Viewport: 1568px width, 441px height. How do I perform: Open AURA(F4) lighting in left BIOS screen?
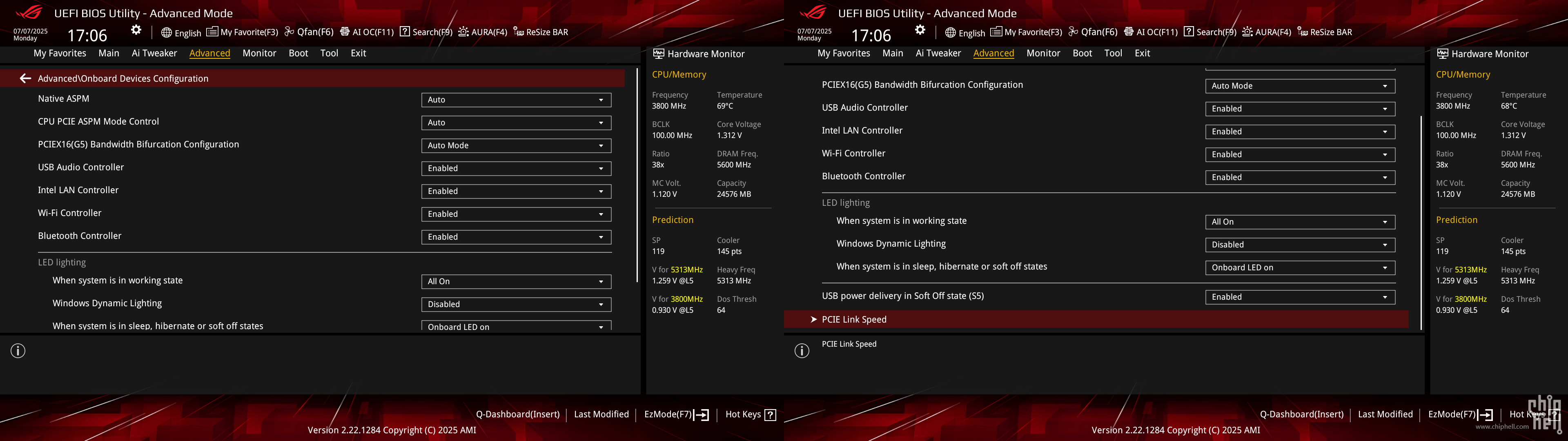[x=483, y=32]
